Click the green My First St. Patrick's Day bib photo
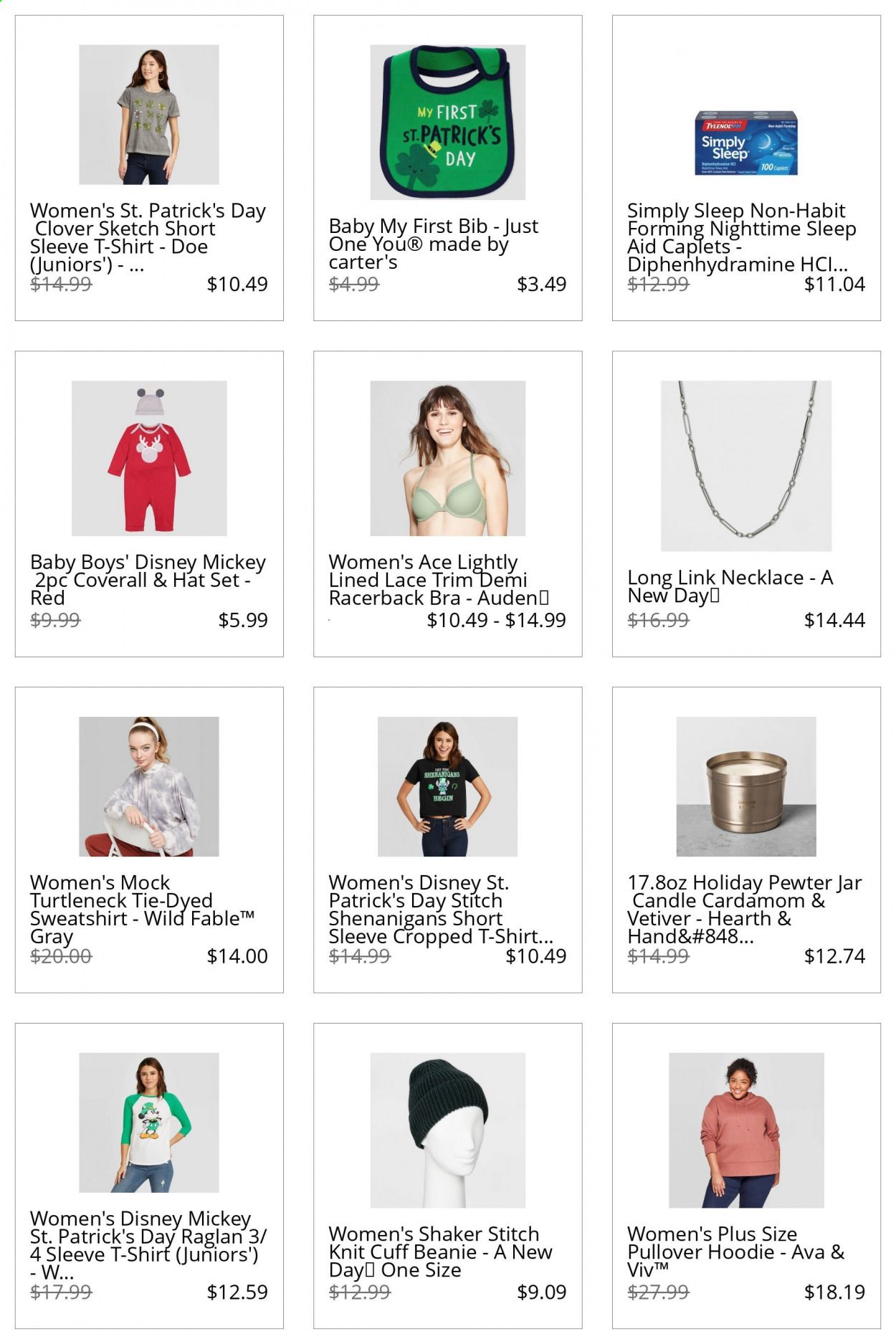This screenshot has width=896, height=1344. click(x=447, y=122)
